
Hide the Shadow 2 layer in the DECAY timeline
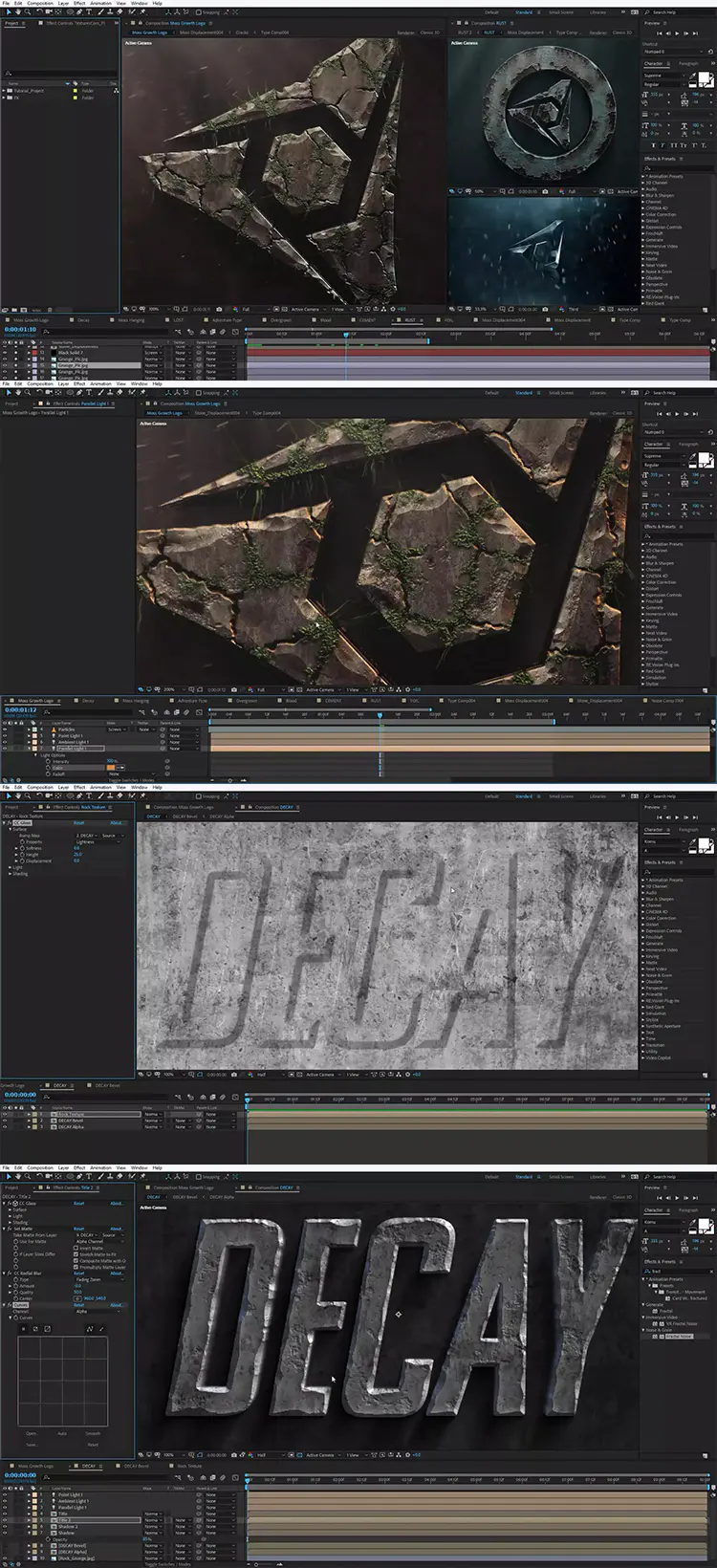tap(5, 1527)
